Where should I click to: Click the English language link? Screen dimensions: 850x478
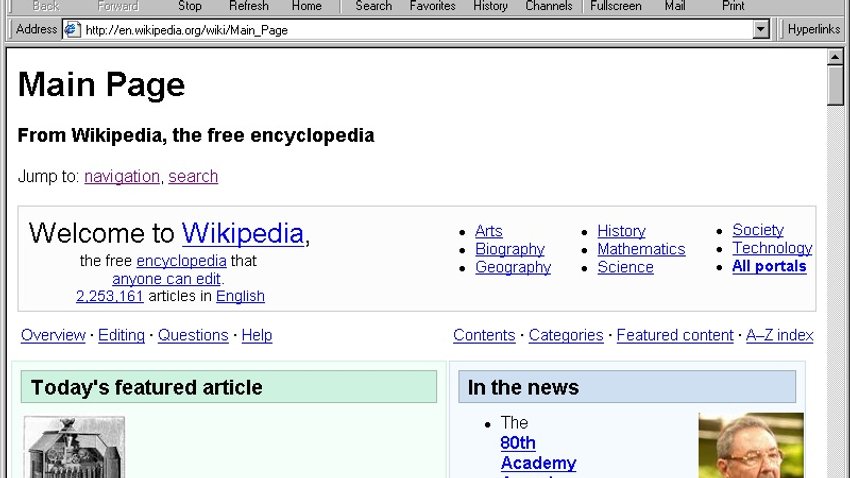pyautogui.click(x=240, y=296)
